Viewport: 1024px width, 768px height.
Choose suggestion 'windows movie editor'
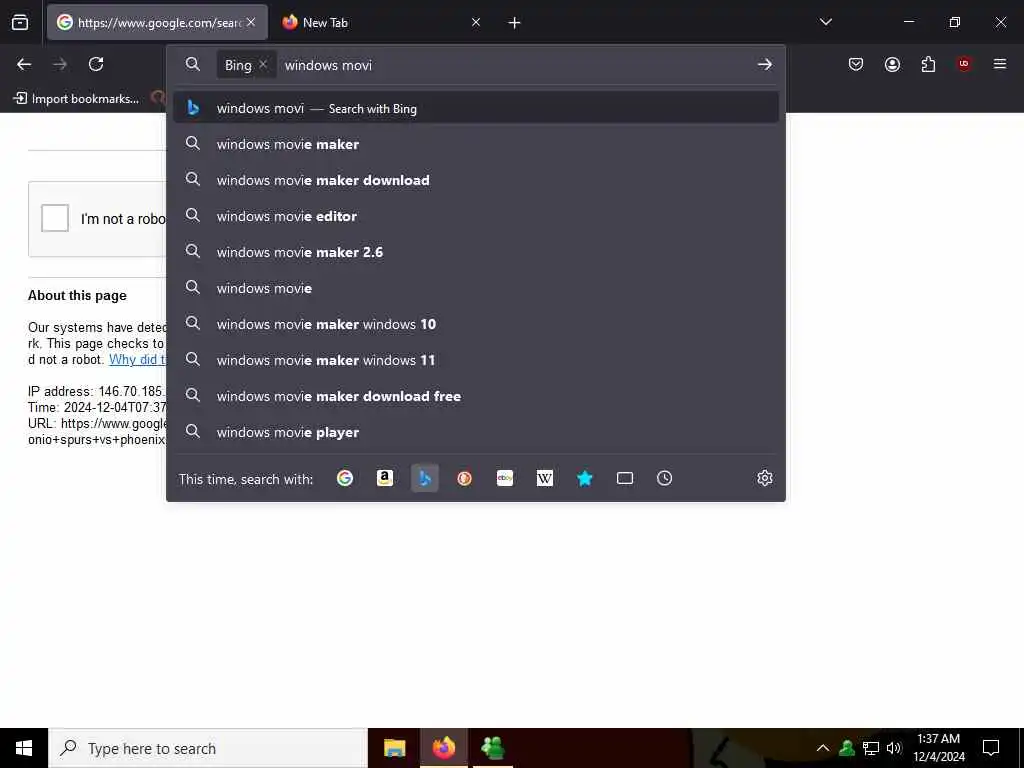pyautogui.click(x=475, y=216)
